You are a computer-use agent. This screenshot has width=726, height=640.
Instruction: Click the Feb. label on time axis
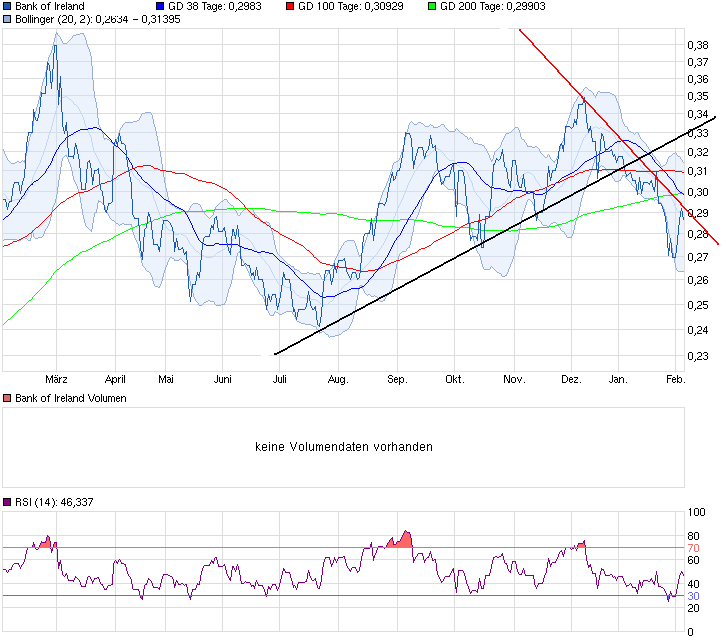676,380
